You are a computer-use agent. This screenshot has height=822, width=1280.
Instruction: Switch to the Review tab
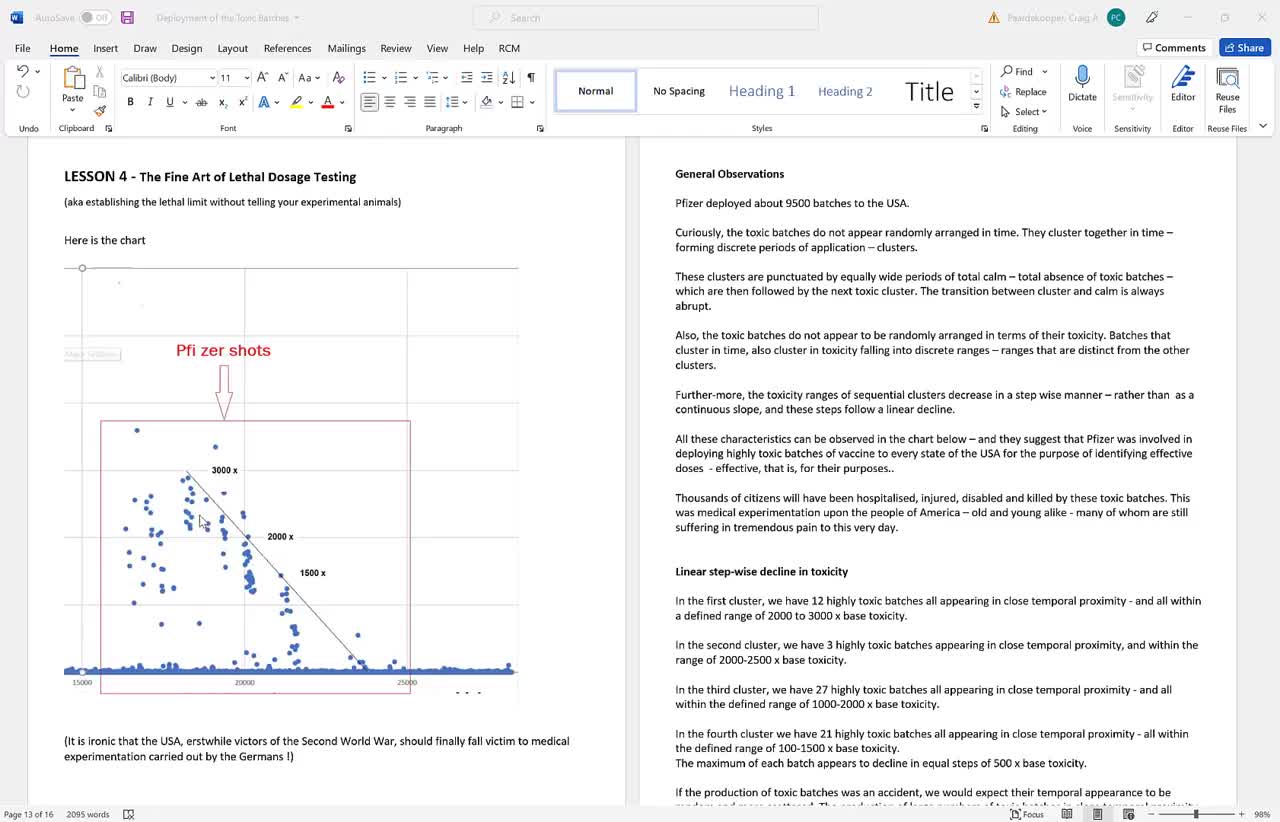pos(396,48)
